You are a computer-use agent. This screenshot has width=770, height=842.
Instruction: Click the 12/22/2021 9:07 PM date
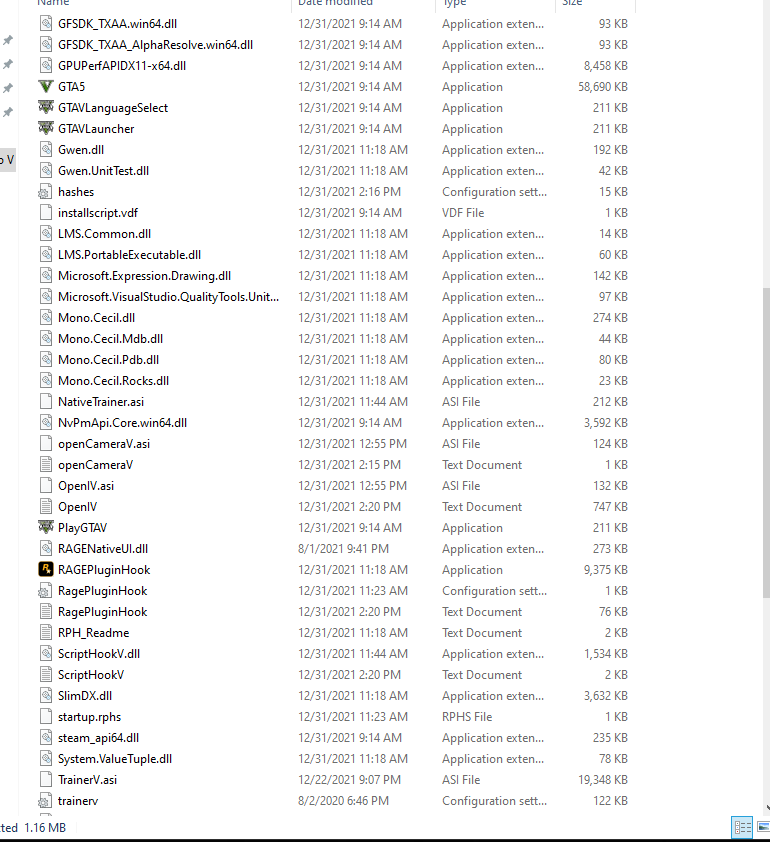350,780
